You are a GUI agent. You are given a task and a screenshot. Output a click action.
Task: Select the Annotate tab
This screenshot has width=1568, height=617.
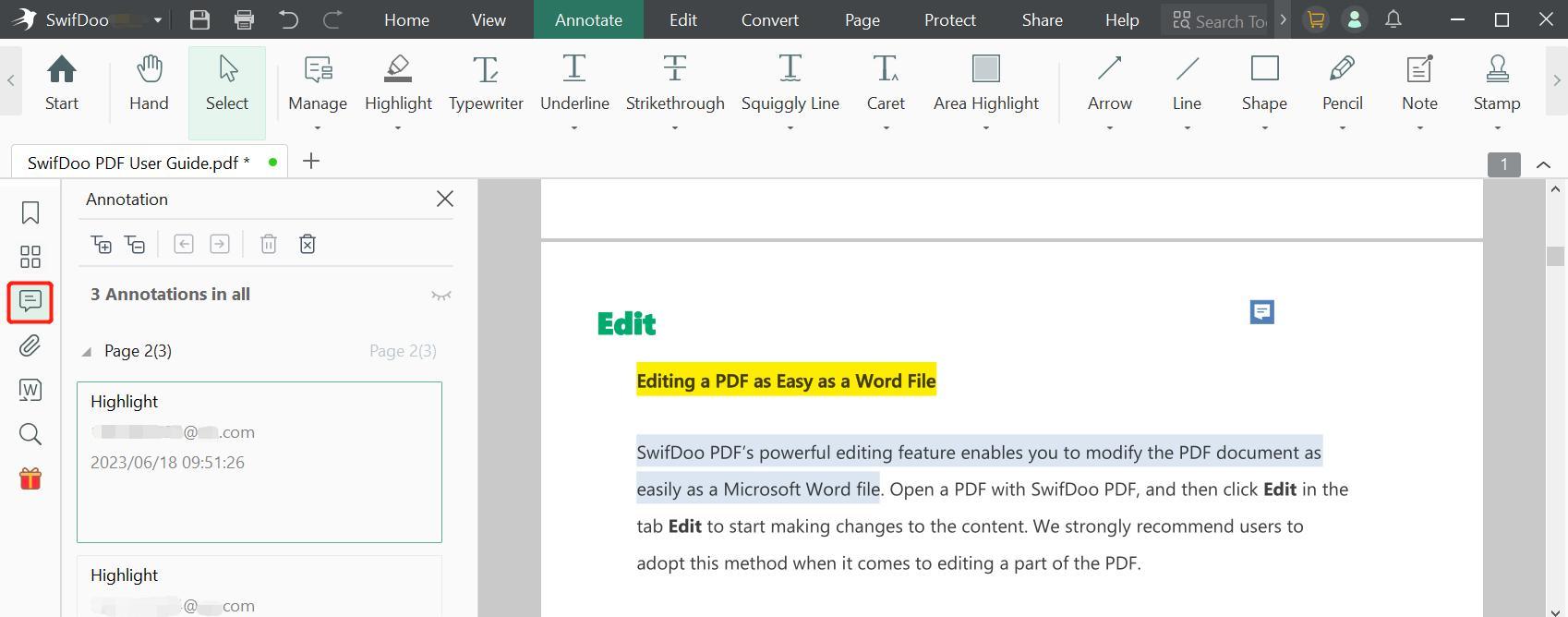click(x=588, y=19)
